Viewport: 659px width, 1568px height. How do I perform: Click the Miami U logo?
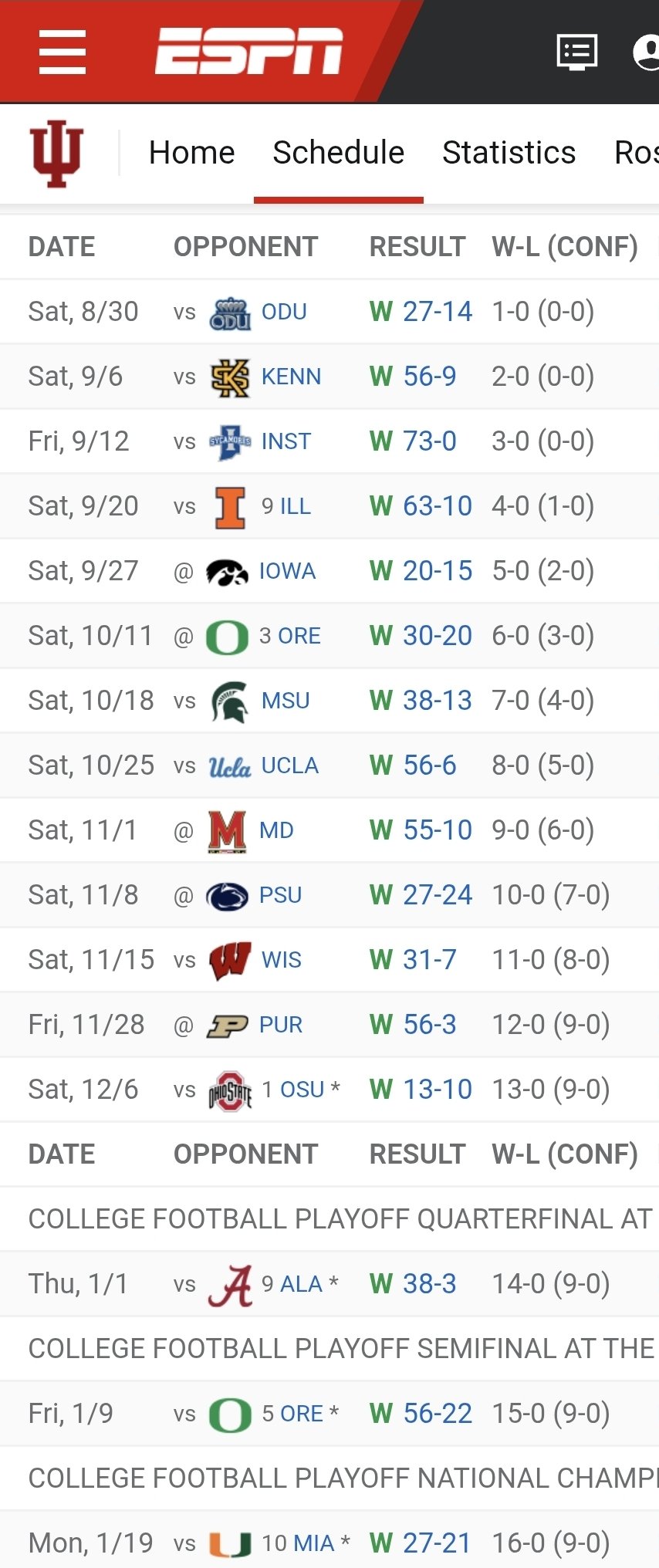click(x=230, y=1544)
